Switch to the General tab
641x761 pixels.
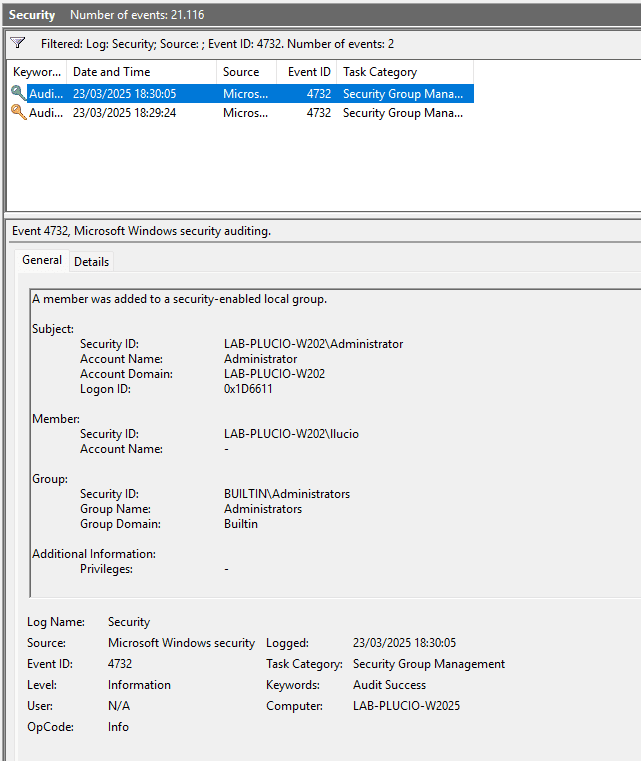coord(42,260)
